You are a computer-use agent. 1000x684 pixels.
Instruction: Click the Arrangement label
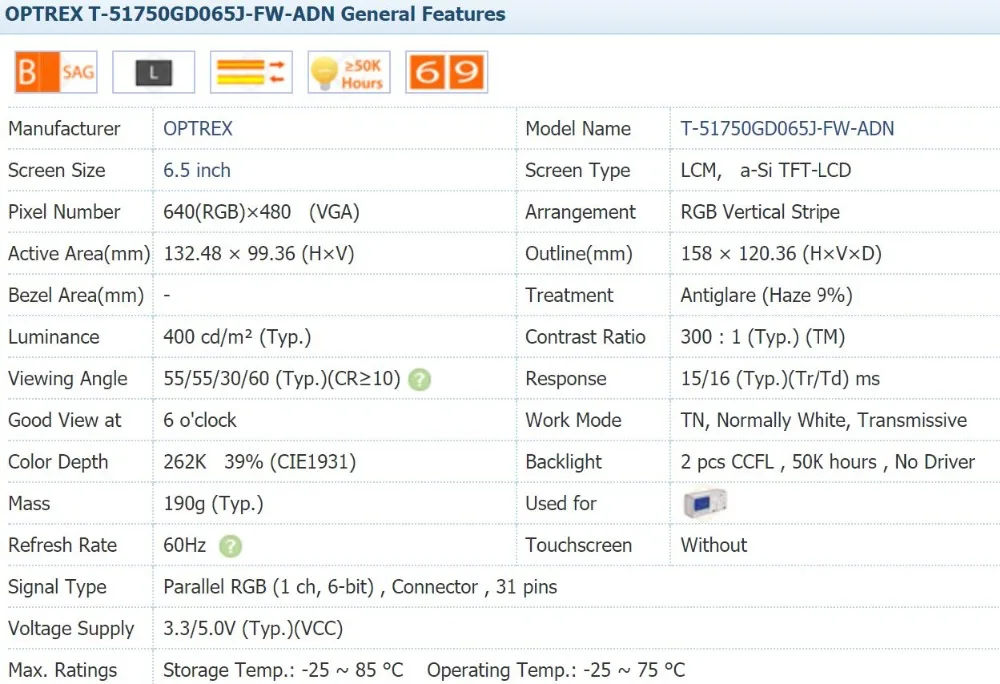pos(580,212)
